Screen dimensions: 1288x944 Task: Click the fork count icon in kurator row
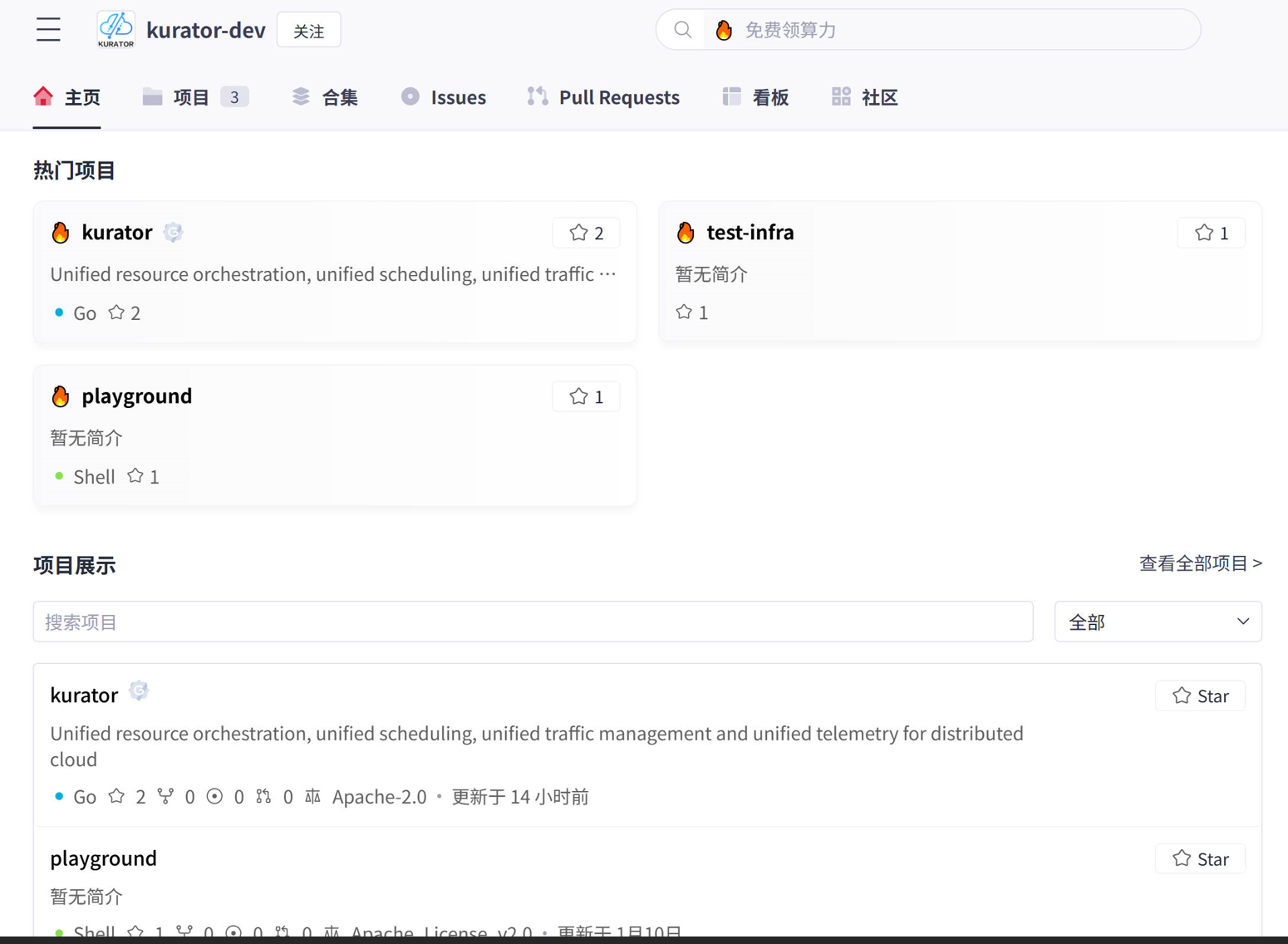[x=166, y=796]
